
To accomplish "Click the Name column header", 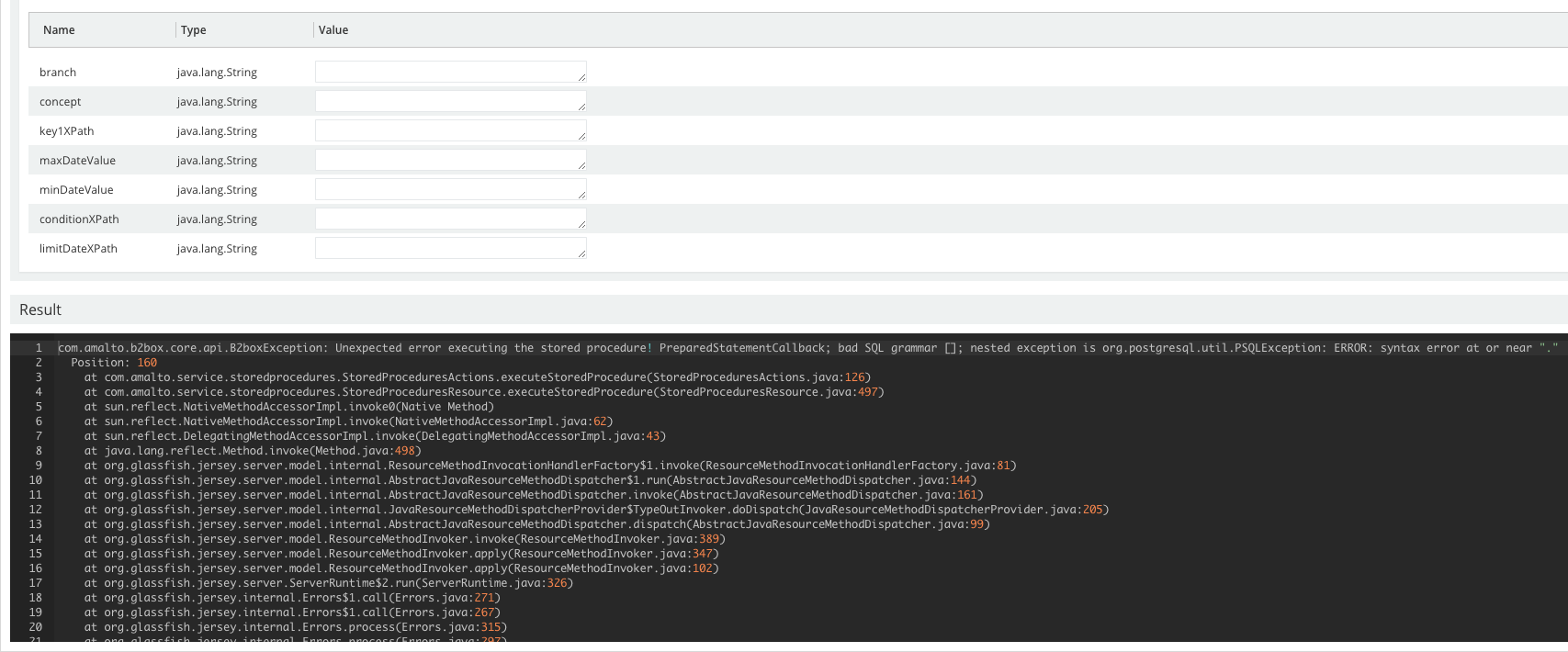I will [x=59, y=30].
